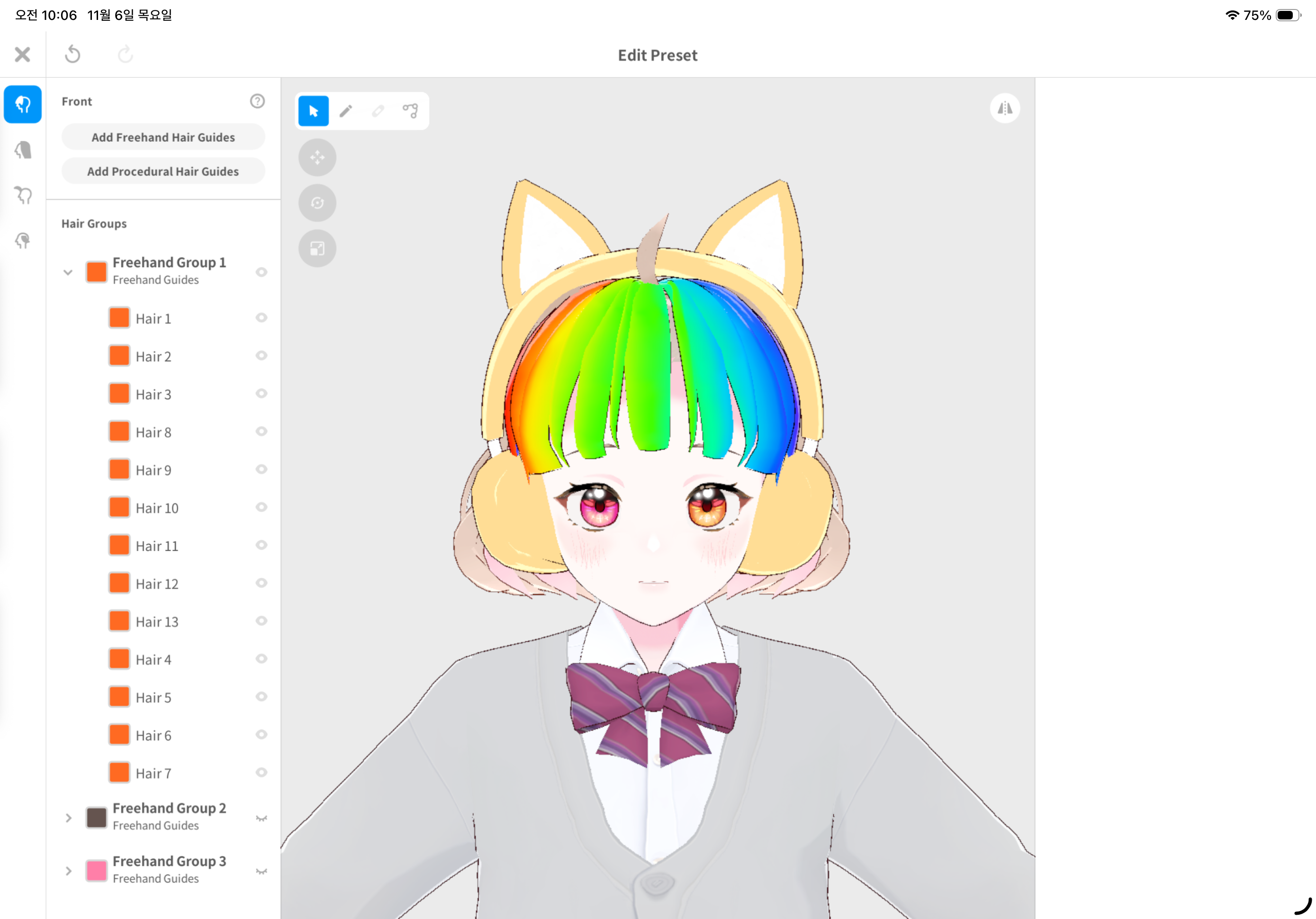Open Freehand Group 3 pink color swatch
This screenshot has height=919, width=1316.
[x=96, y=871]
